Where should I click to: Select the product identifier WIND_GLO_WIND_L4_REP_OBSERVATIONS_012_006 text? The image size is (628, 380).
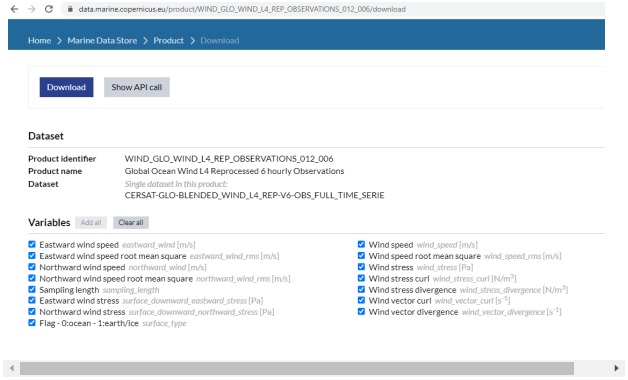click(229, 159)
